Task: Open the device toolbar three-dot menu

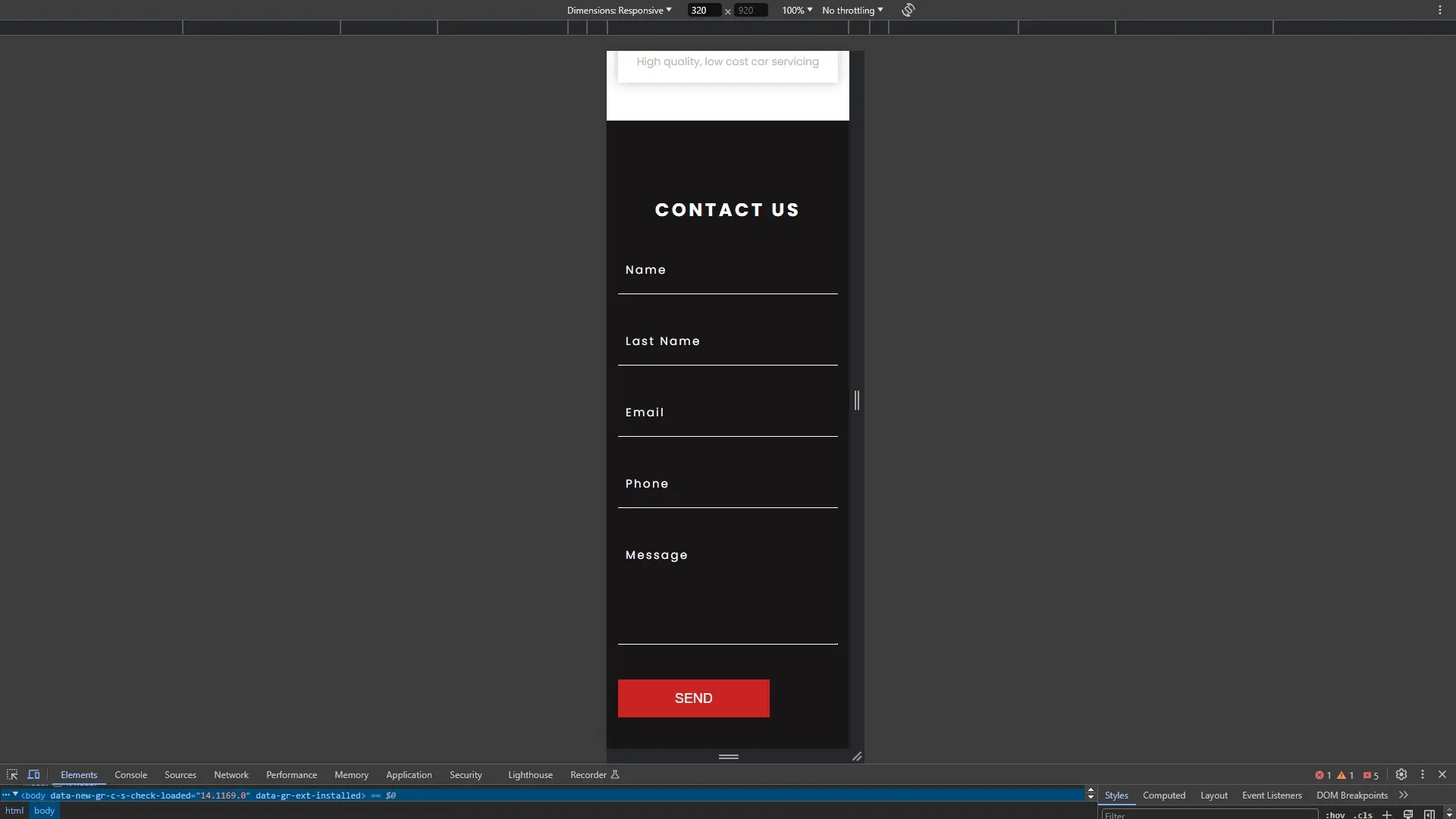Action: click(x=1439, y=10)
